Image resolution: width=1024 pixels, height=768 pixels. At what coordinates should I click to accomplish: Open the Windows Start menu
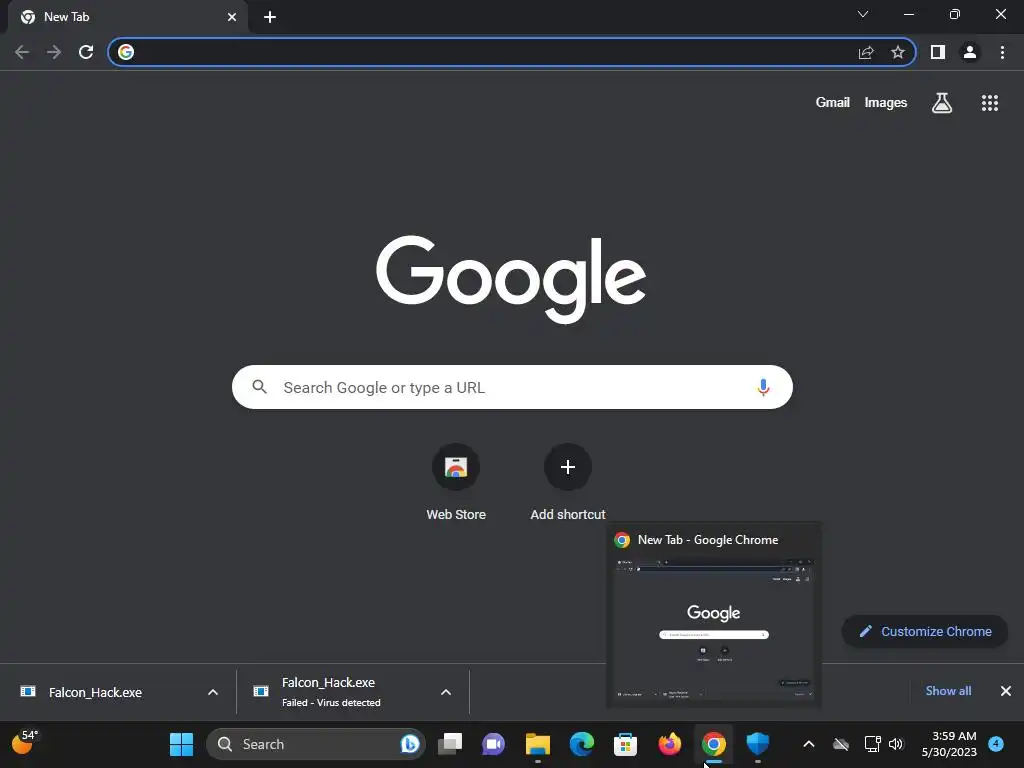click(182, 744)
